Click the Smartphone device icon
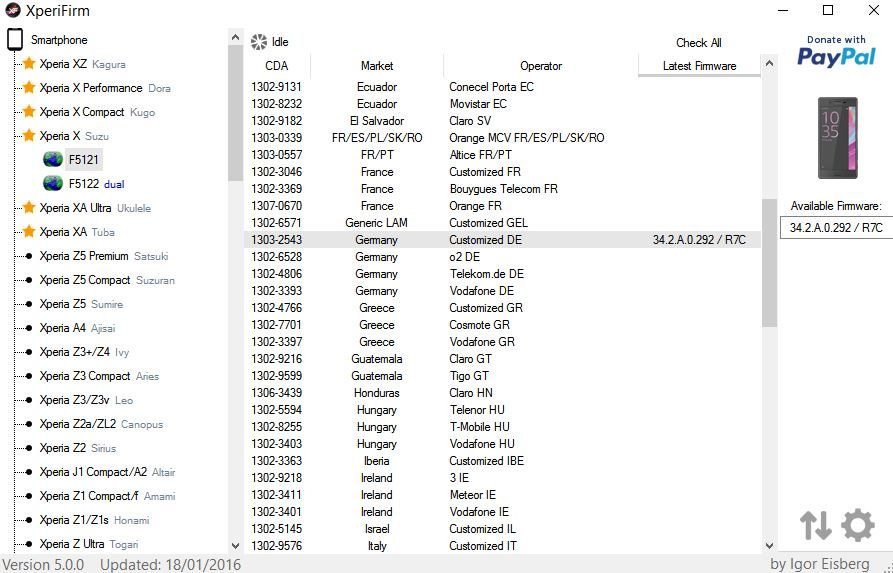 pyautogui.click(x=15, y=39)
